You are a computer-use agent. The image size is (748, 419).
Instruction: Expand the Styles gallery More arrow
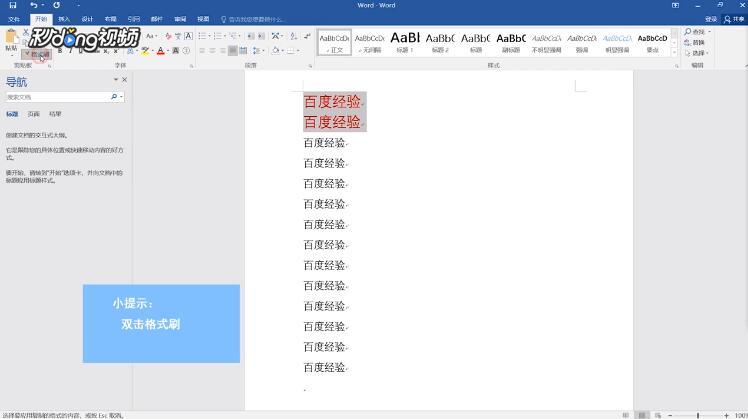tap(674, 53)
